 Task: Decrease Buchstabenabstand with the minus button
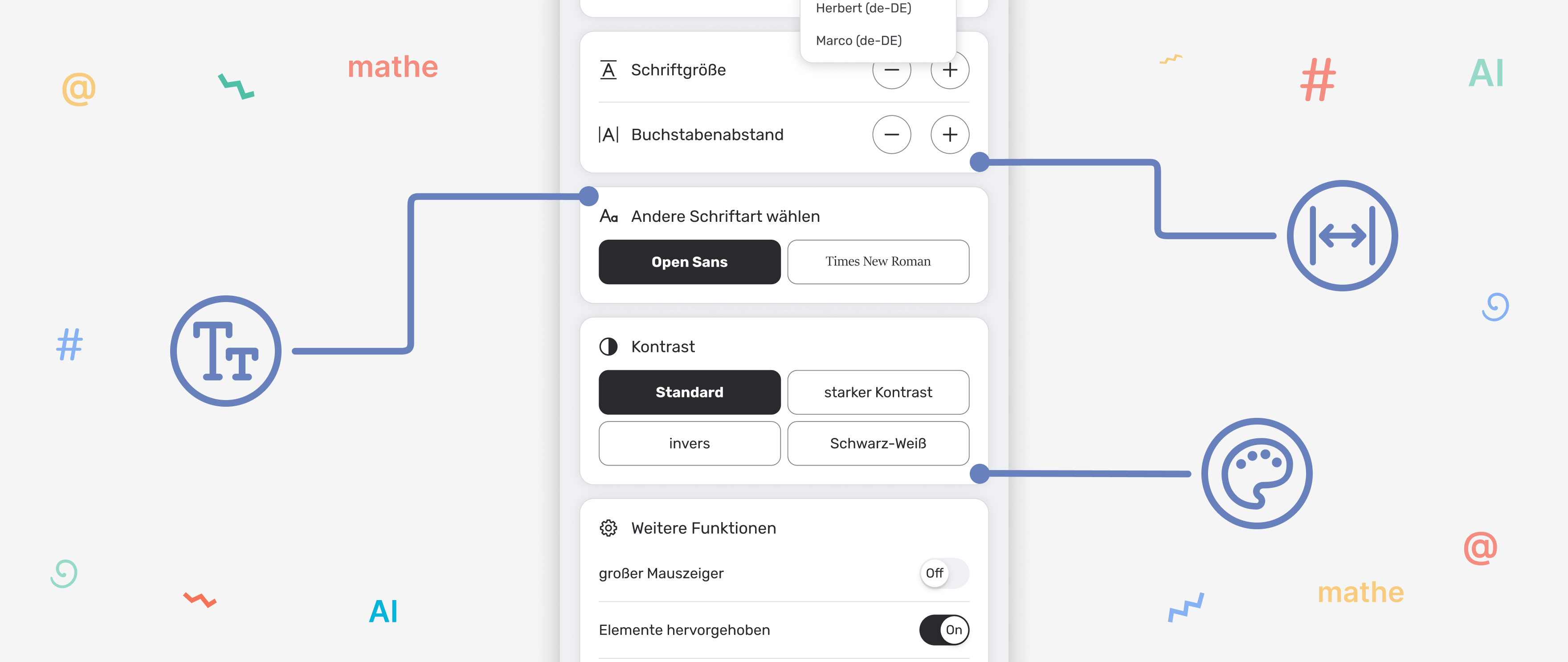[892, 135]
